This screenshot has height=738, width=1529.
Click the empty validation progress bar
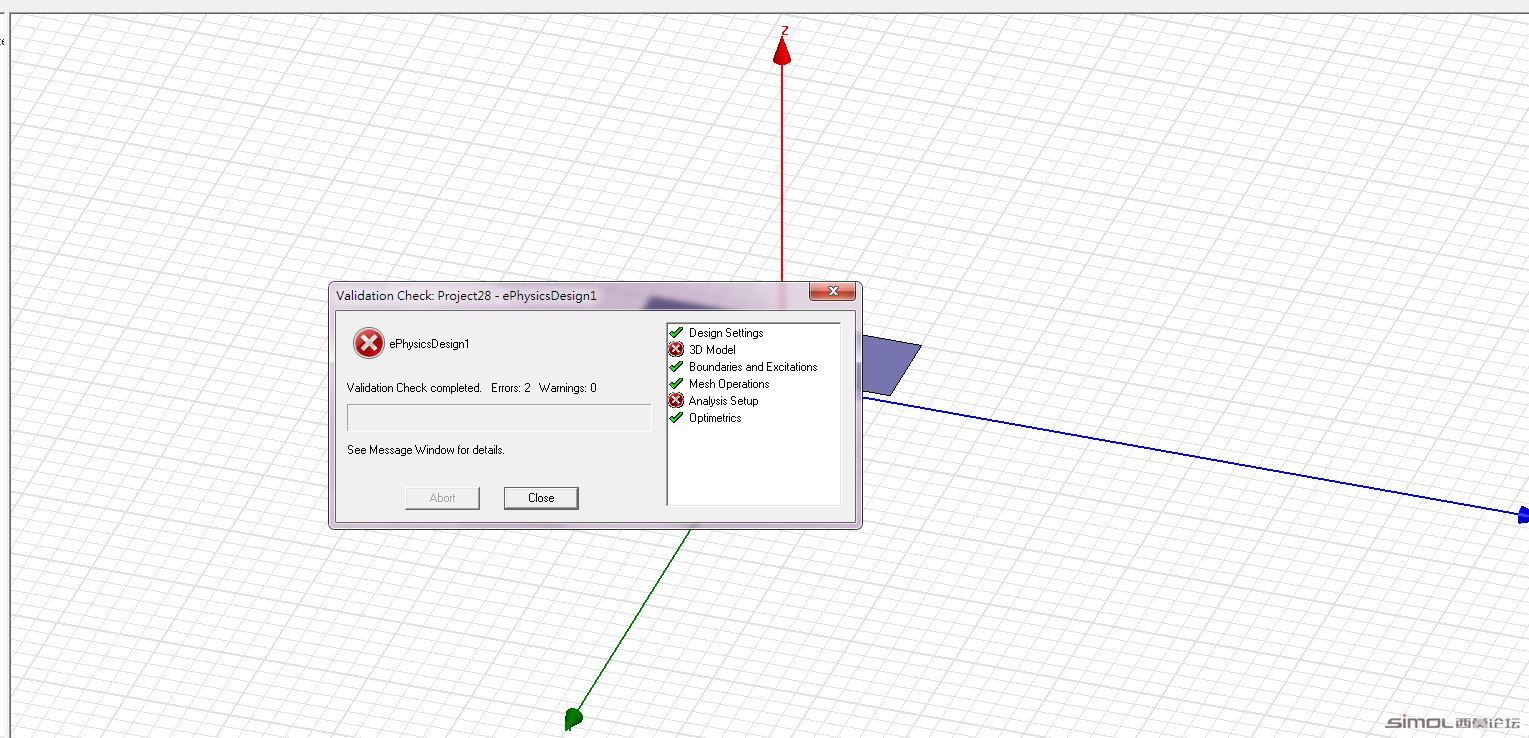tap(499, 418)
